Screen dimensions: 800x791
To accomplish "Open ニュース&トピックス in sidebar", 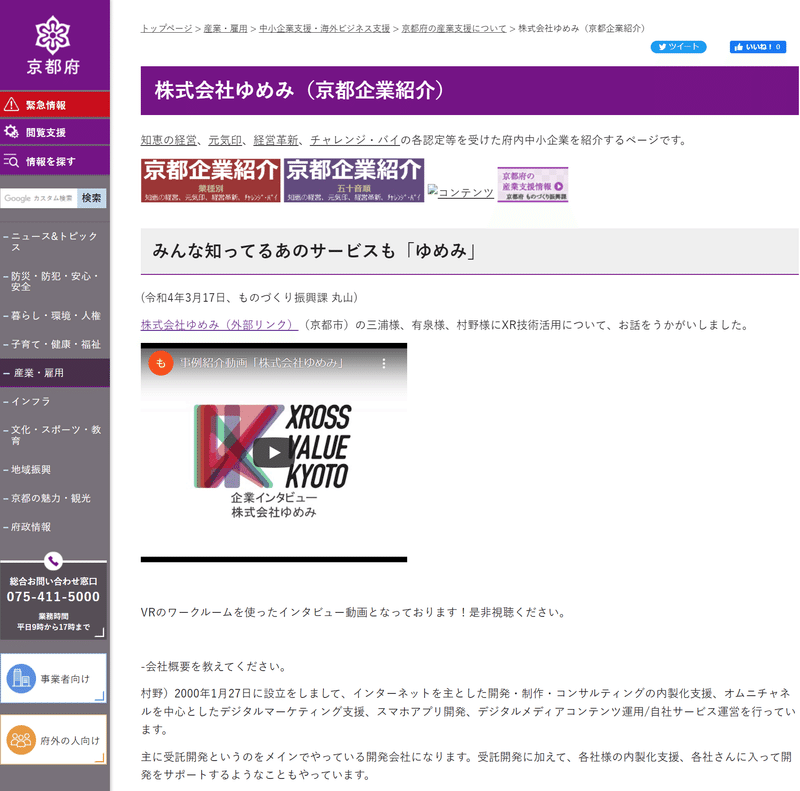I will [55, 241].
